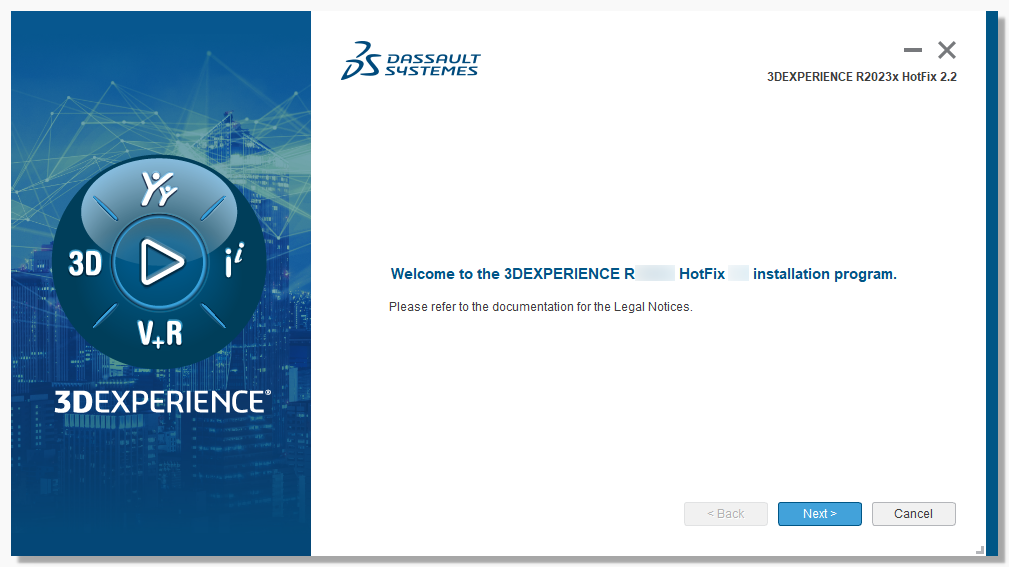Click the compass information 'i' quadrant
1009x567 pixels.
(x=232, y=263)
